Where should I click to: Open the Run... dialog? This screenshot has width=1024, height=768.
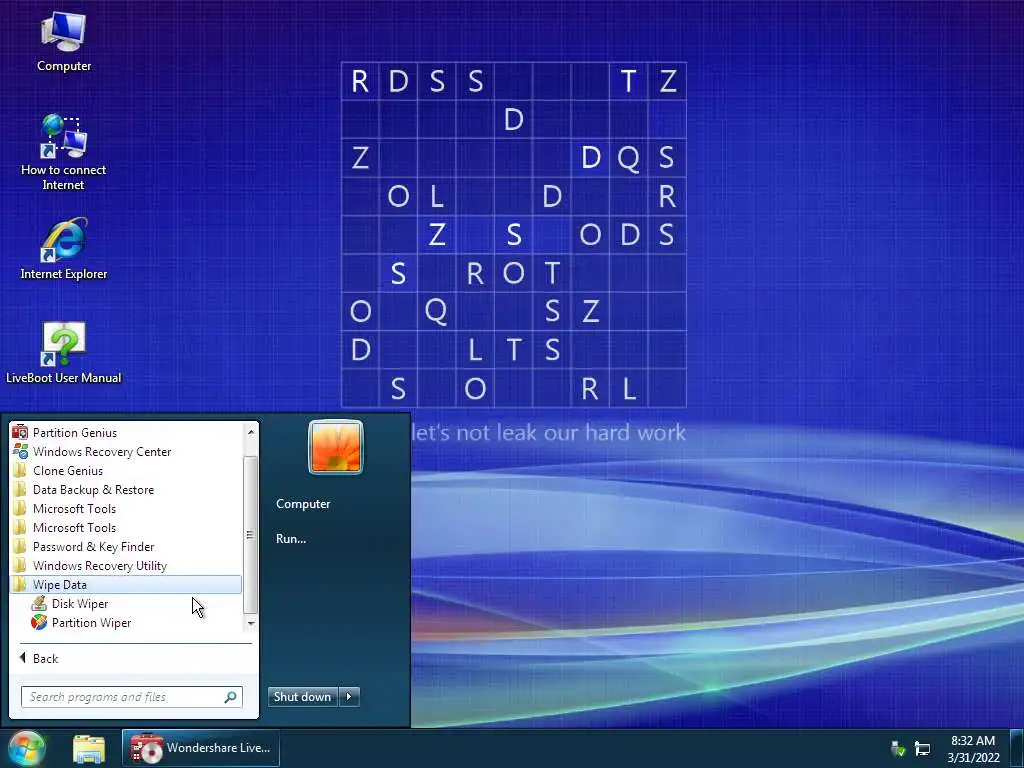click(x=291, y=539)
